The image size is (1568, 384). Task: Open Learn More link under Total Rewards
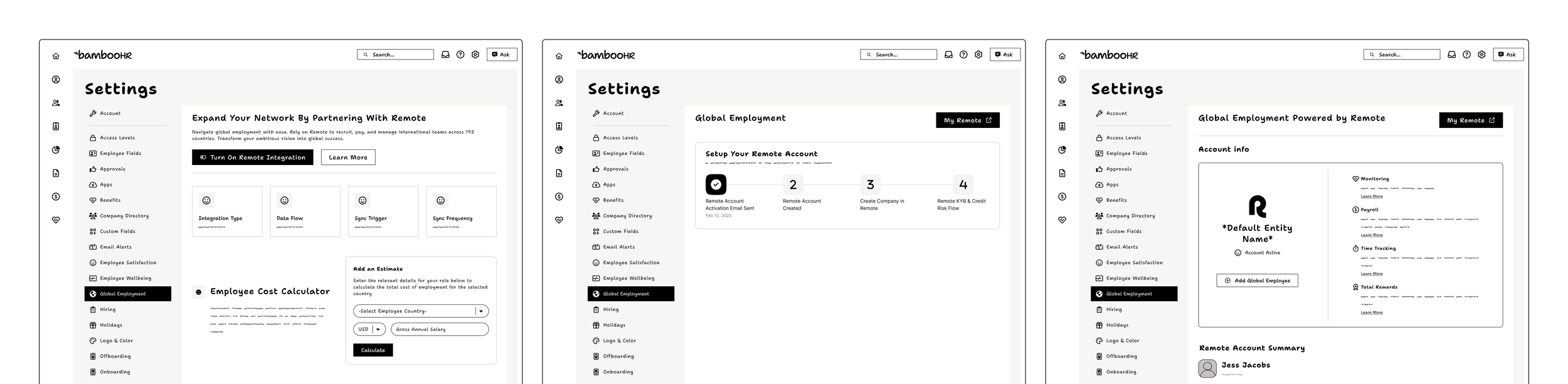[1371, 312]
